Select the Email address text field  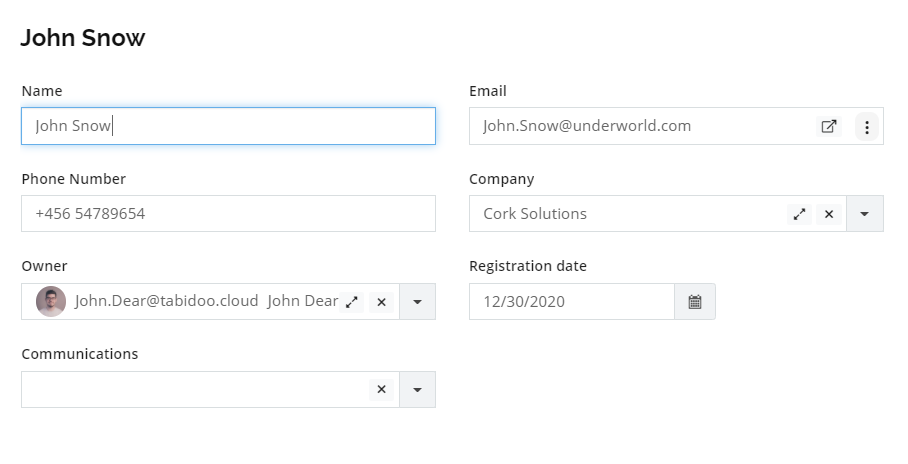(642, 126)
